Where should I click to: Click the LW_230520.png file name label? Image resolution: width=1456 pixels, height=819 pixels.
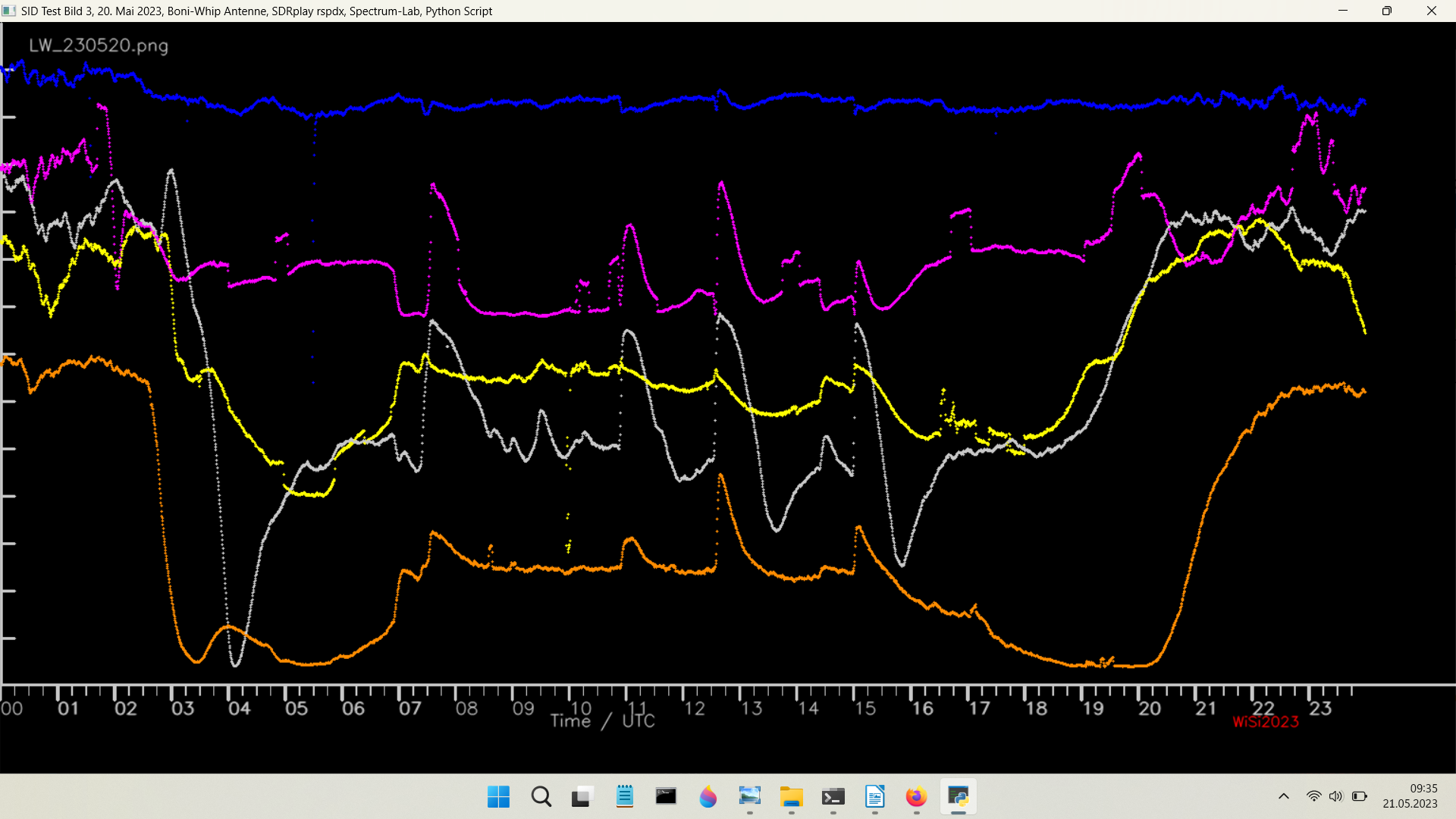coord(99,45)
